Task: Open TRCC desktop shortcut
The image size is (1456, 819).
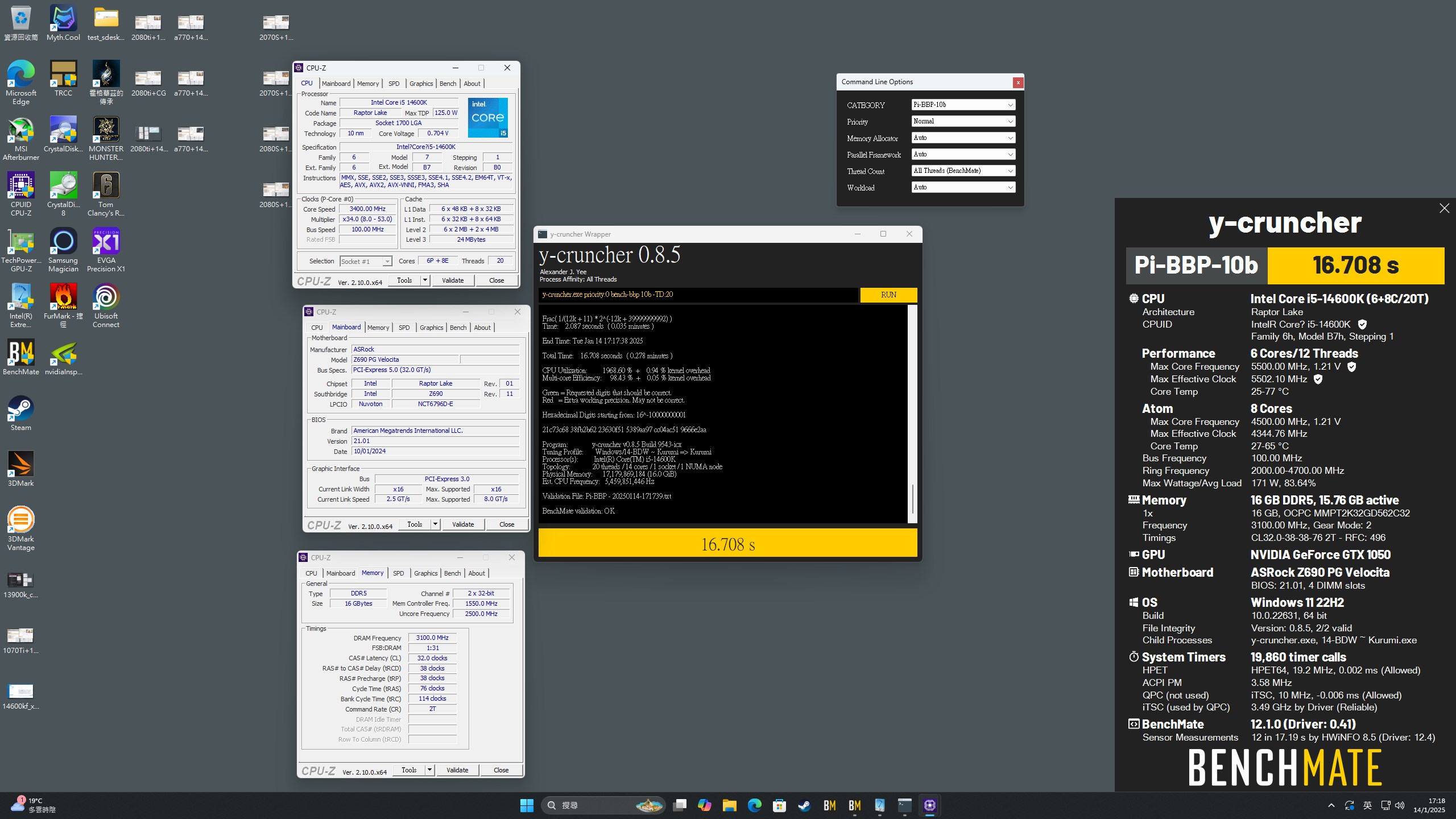Action: [63, 78]
